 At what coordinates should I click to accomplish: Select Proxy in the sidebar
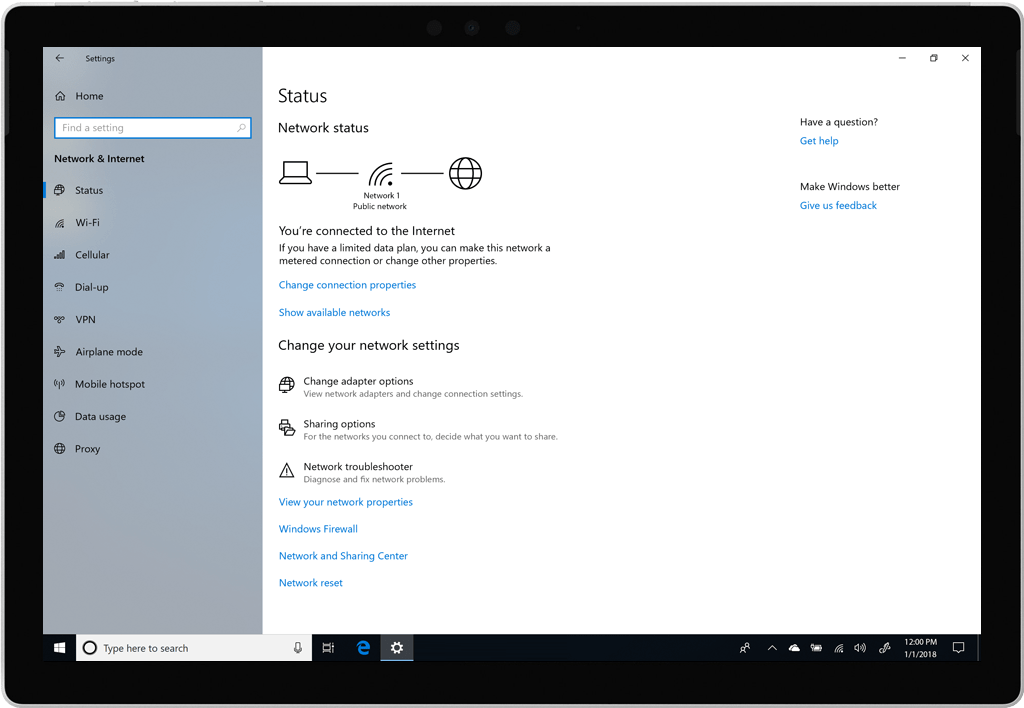pyautogui.click(x=87, y=449)
